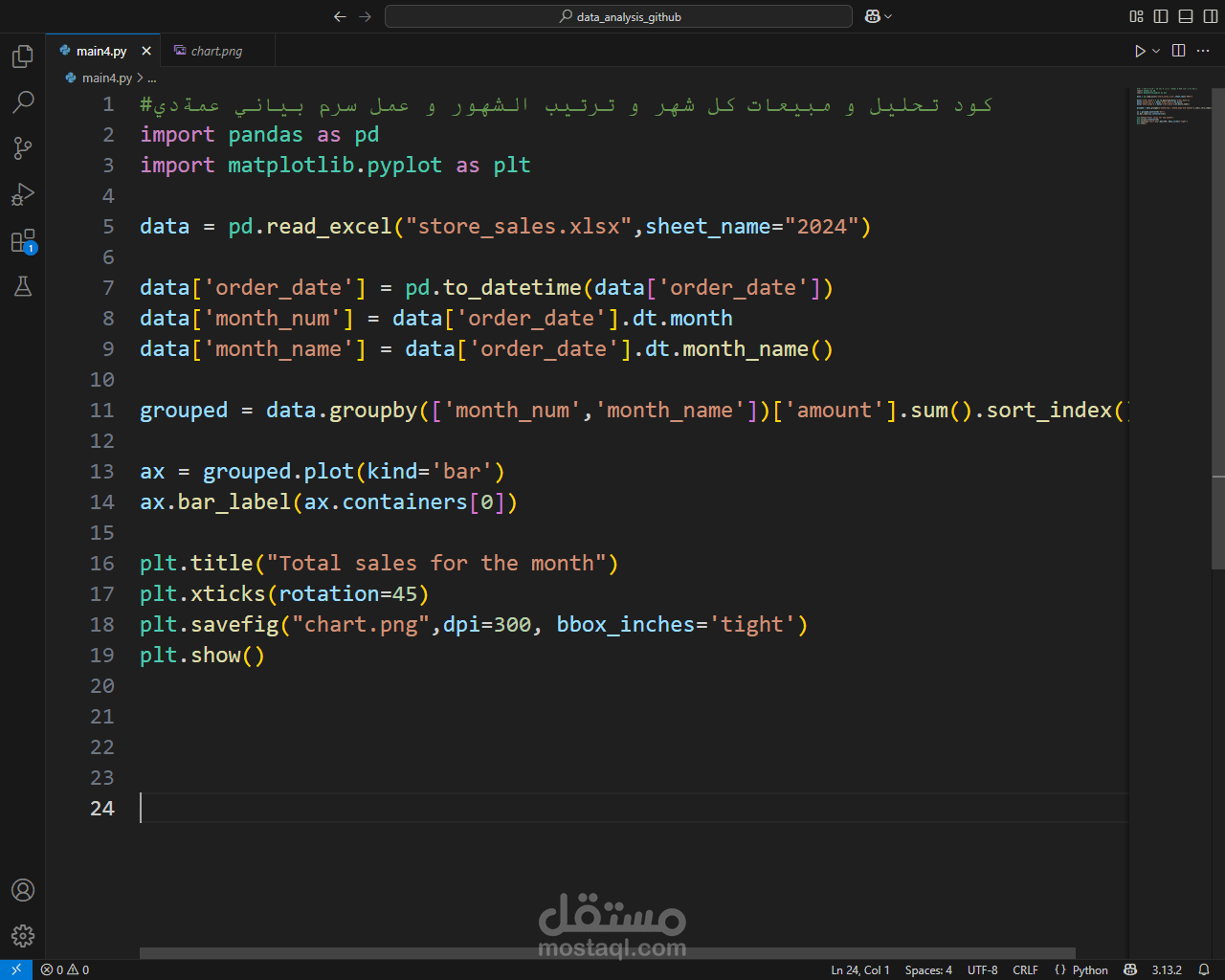Open Source Control view
Image resolution: width=1225 pixels, height=980 pixels.
click(23, 148)
